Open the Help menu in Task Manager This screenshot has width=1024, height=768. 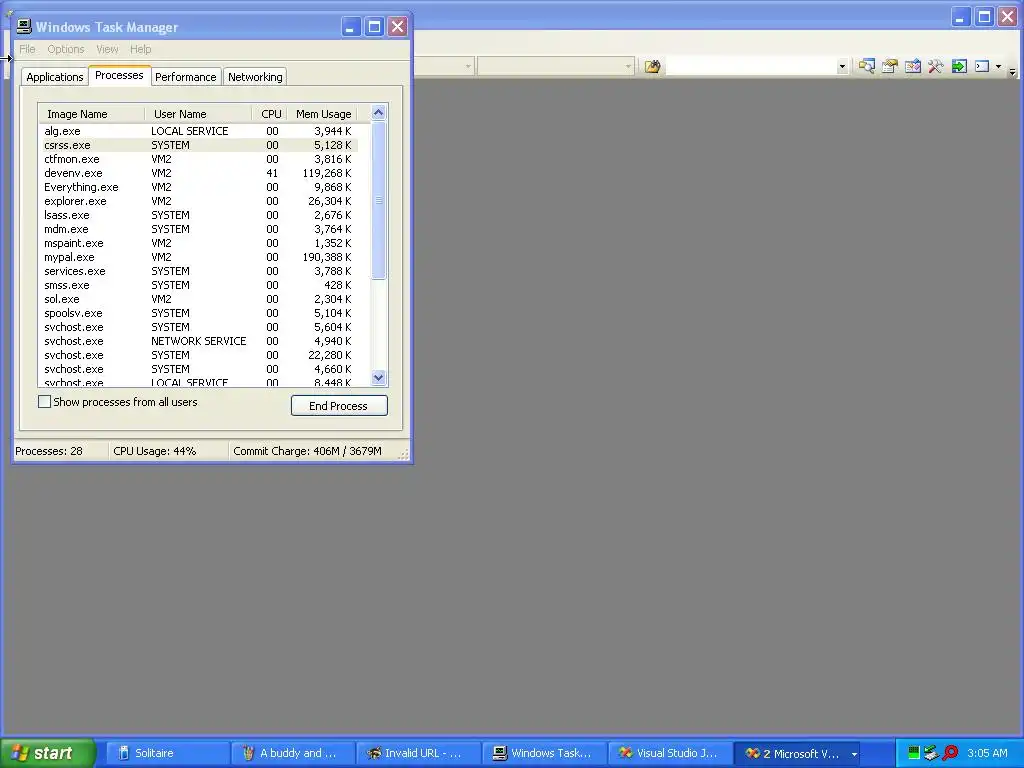pos(140,49)
